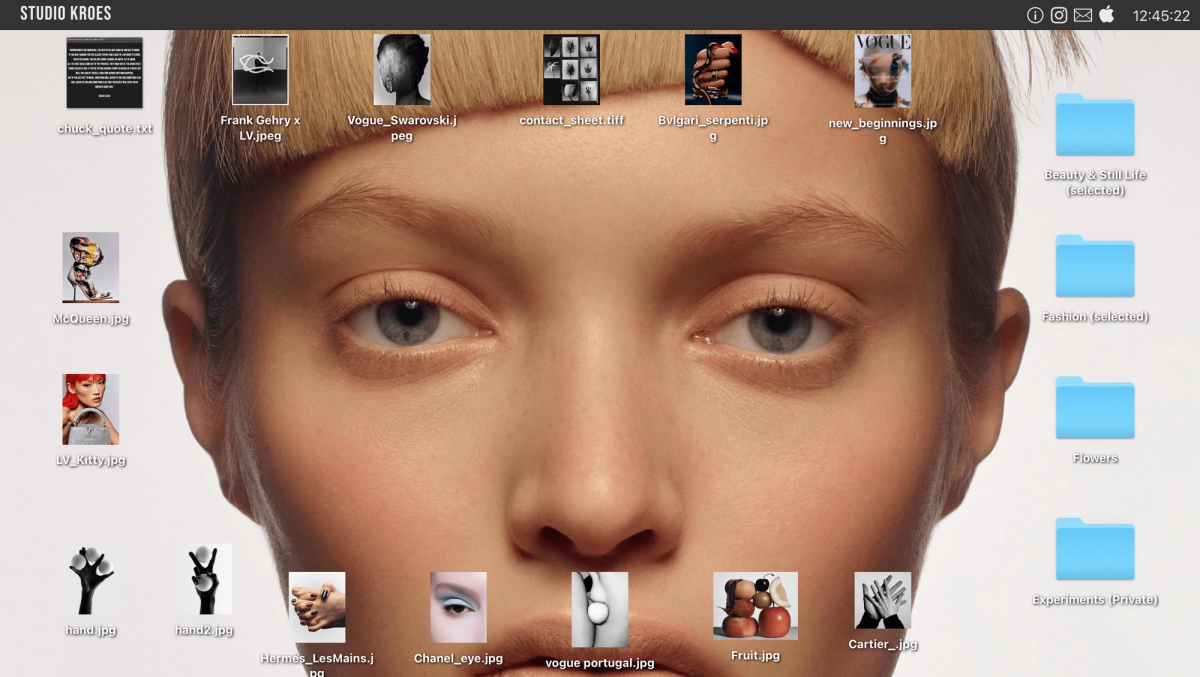The height and width of the screenshot is (677, 1200).
Task: Select contact_sheet.tiff file
Action: (571, 70)
